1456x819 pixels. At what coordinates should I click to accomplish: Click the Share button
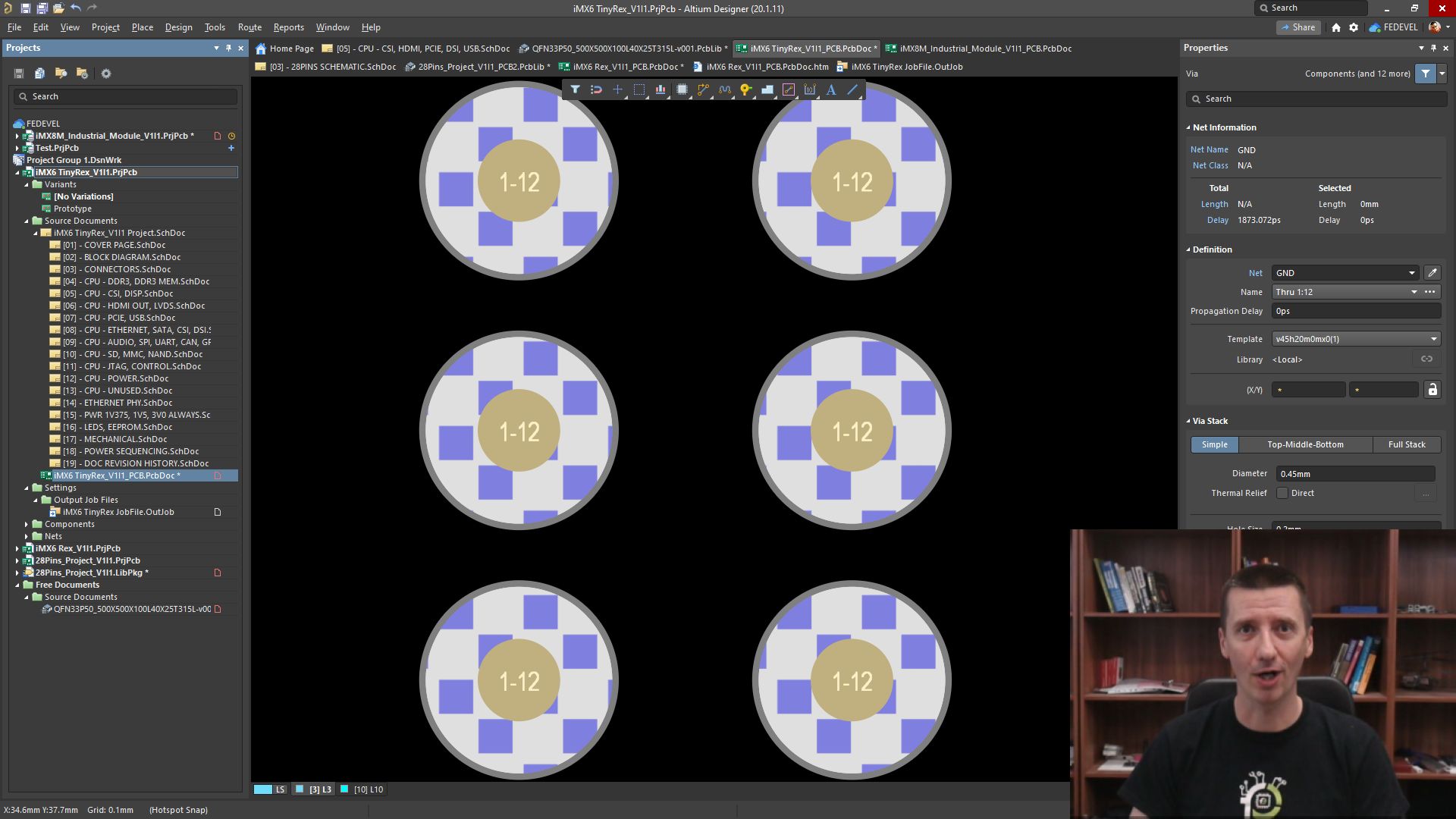pos(1298,27)
